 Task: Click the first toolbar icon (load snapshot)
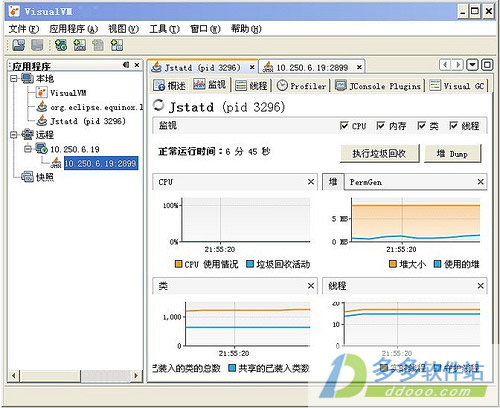[x=19, y=45]
